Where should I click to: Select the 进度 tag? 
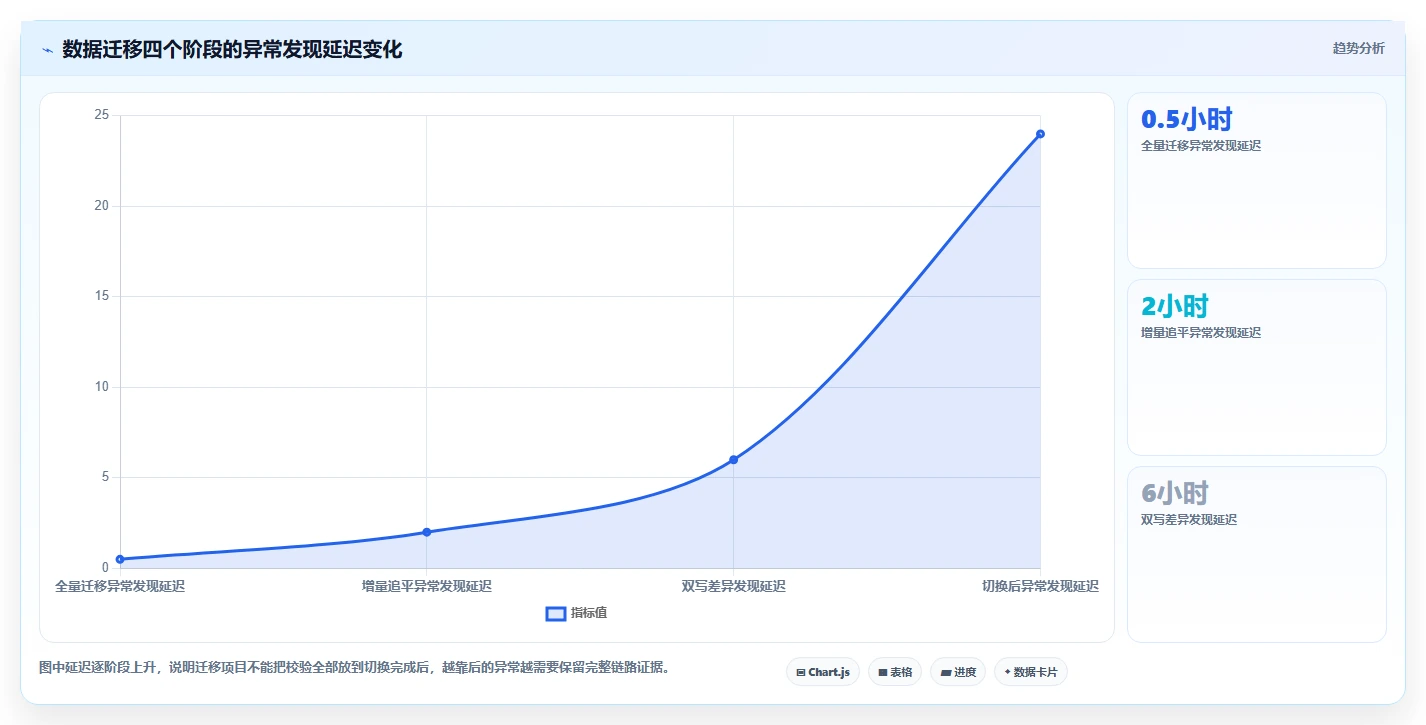pyautogui.click(x=958, y=672)
